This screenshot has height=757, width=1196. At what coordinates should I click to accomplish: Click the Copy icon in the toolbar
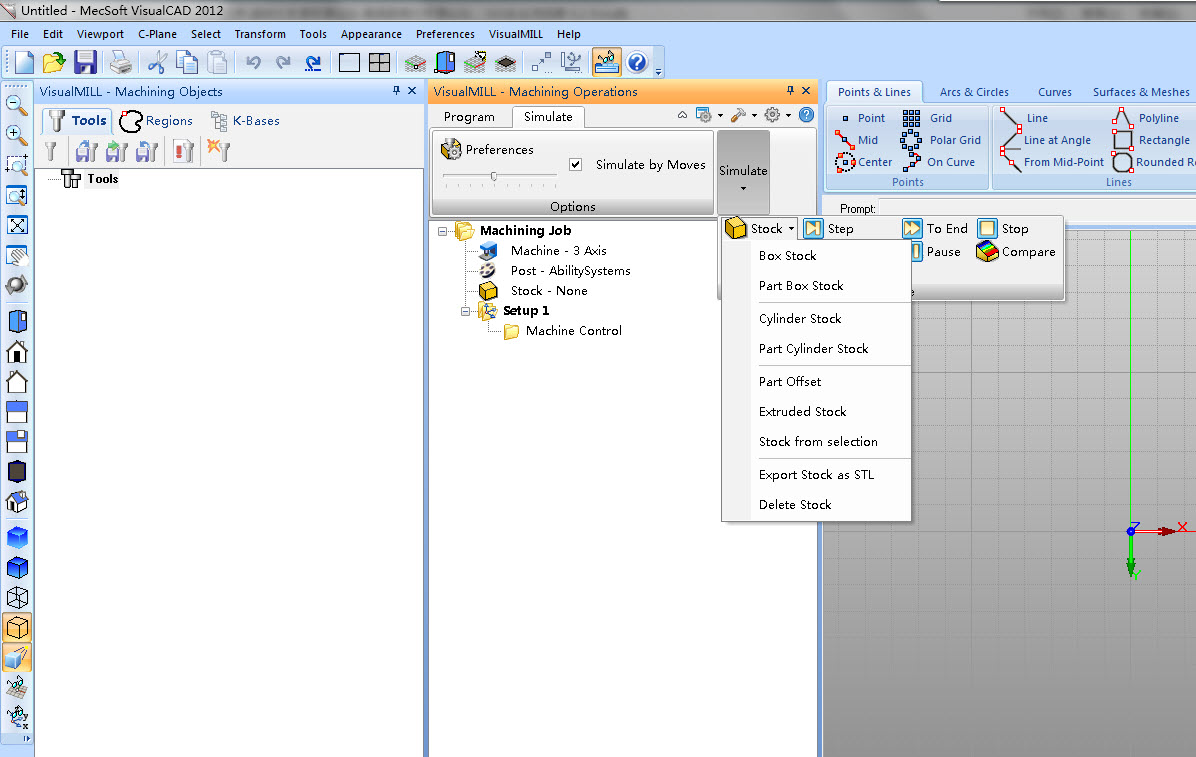(187, 62)
